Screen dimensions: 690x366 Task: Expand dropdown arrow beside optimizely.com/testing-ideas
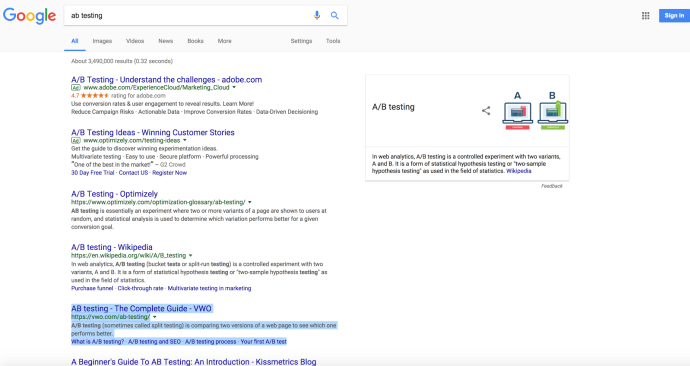click(x=185, y=140)
